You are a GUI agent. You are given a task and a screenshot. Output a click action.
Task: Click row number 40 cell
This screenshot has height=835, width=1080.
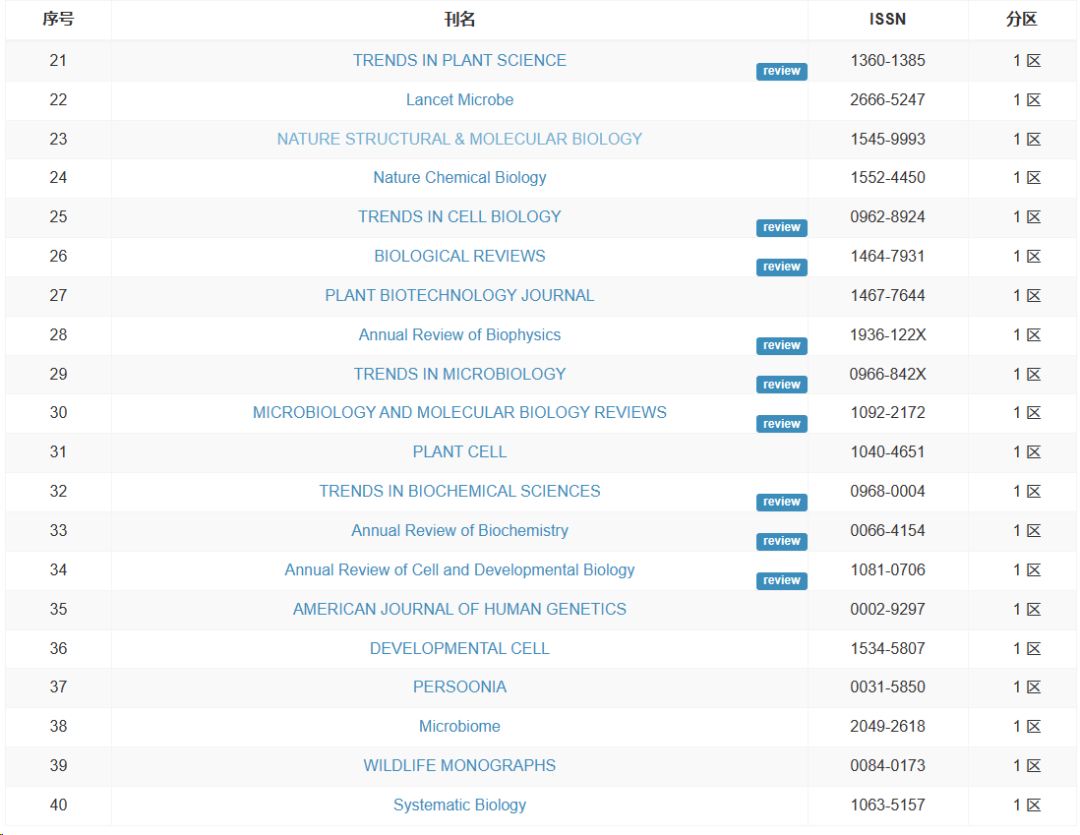pyautogui.click(x=58, y=805)
